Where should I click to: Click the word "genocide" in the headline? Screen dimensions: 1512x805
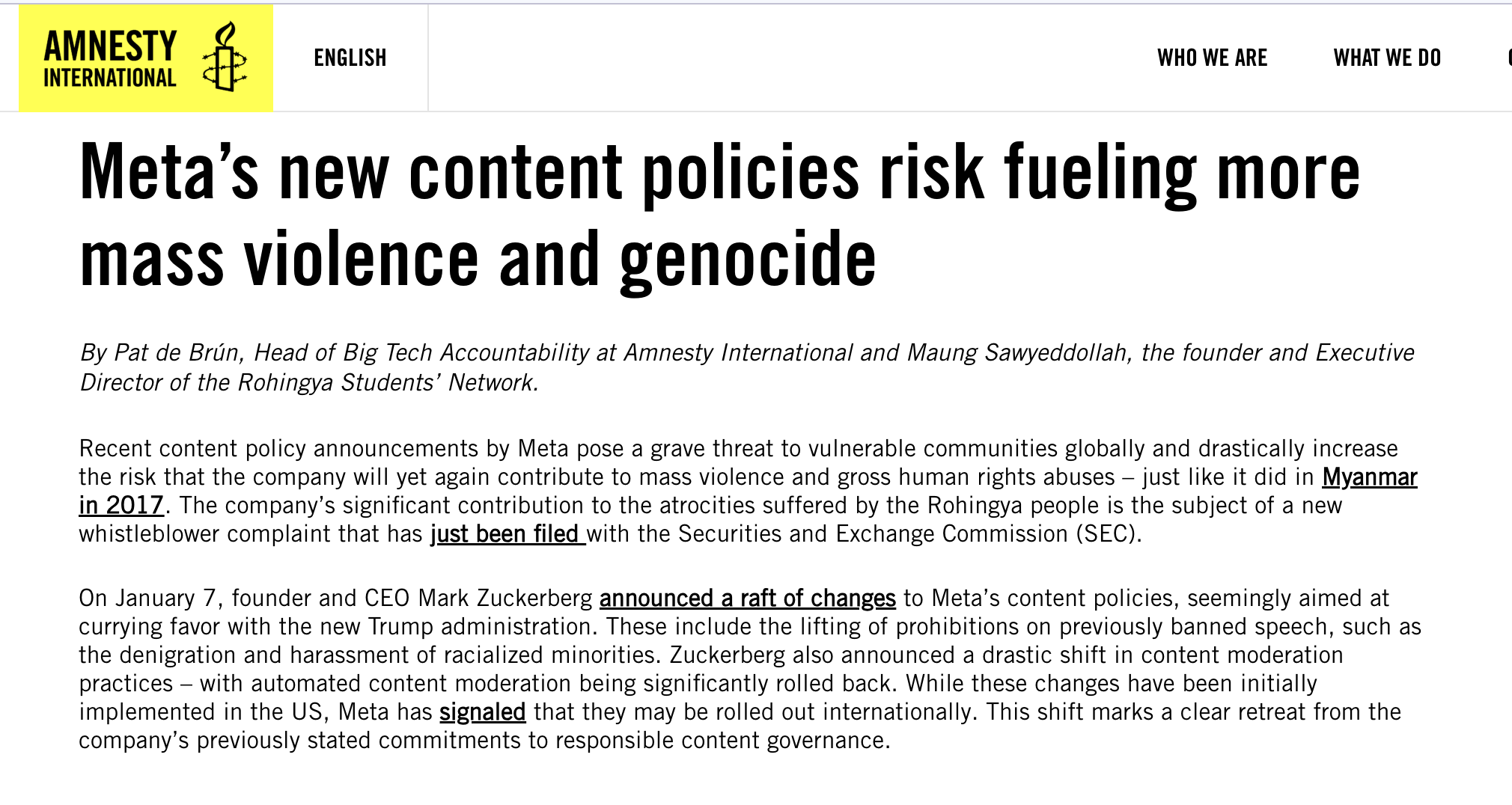[x=747, y=259]
